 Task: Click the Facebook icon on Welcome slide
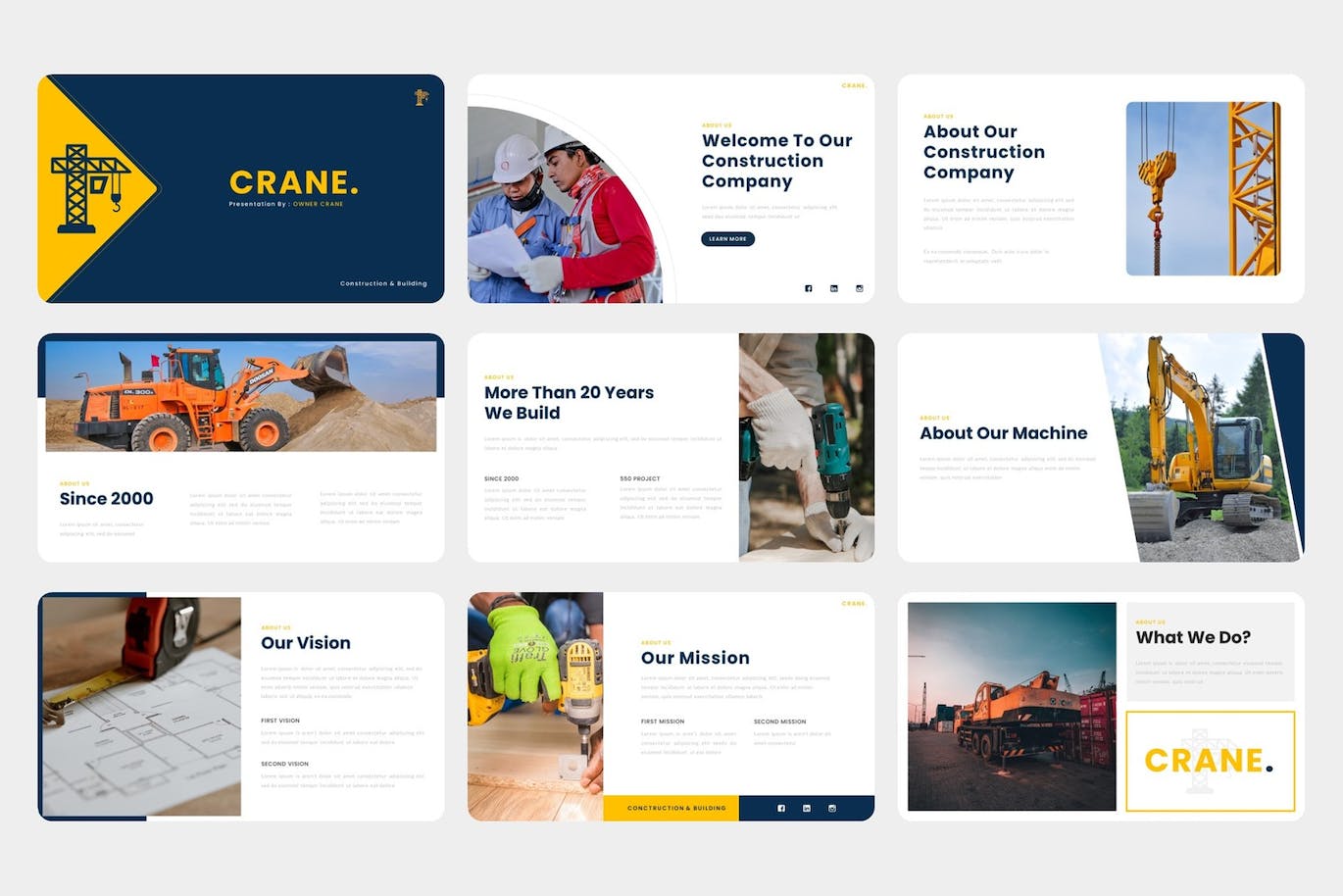click(809, 288)
